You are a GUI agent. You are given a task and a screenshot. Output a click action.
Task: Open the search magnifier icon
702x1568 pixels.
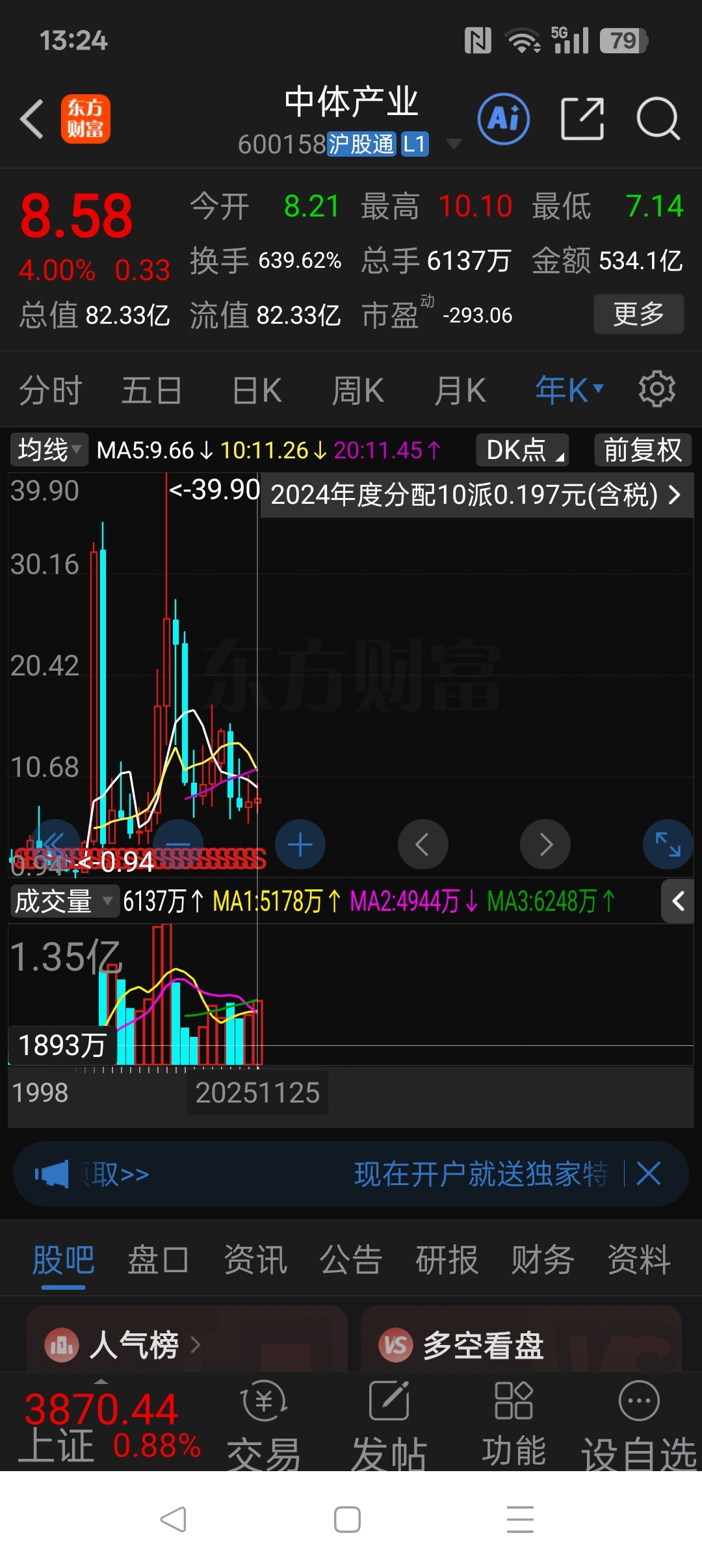(658, 119)
